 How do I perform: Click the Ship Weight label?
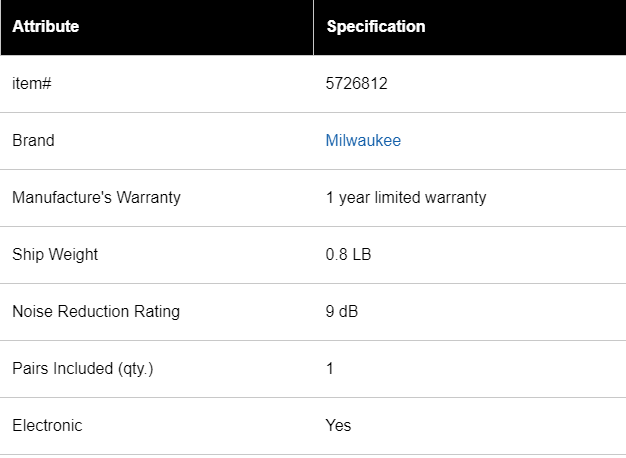pyautogui.click(x=55, y=255)
